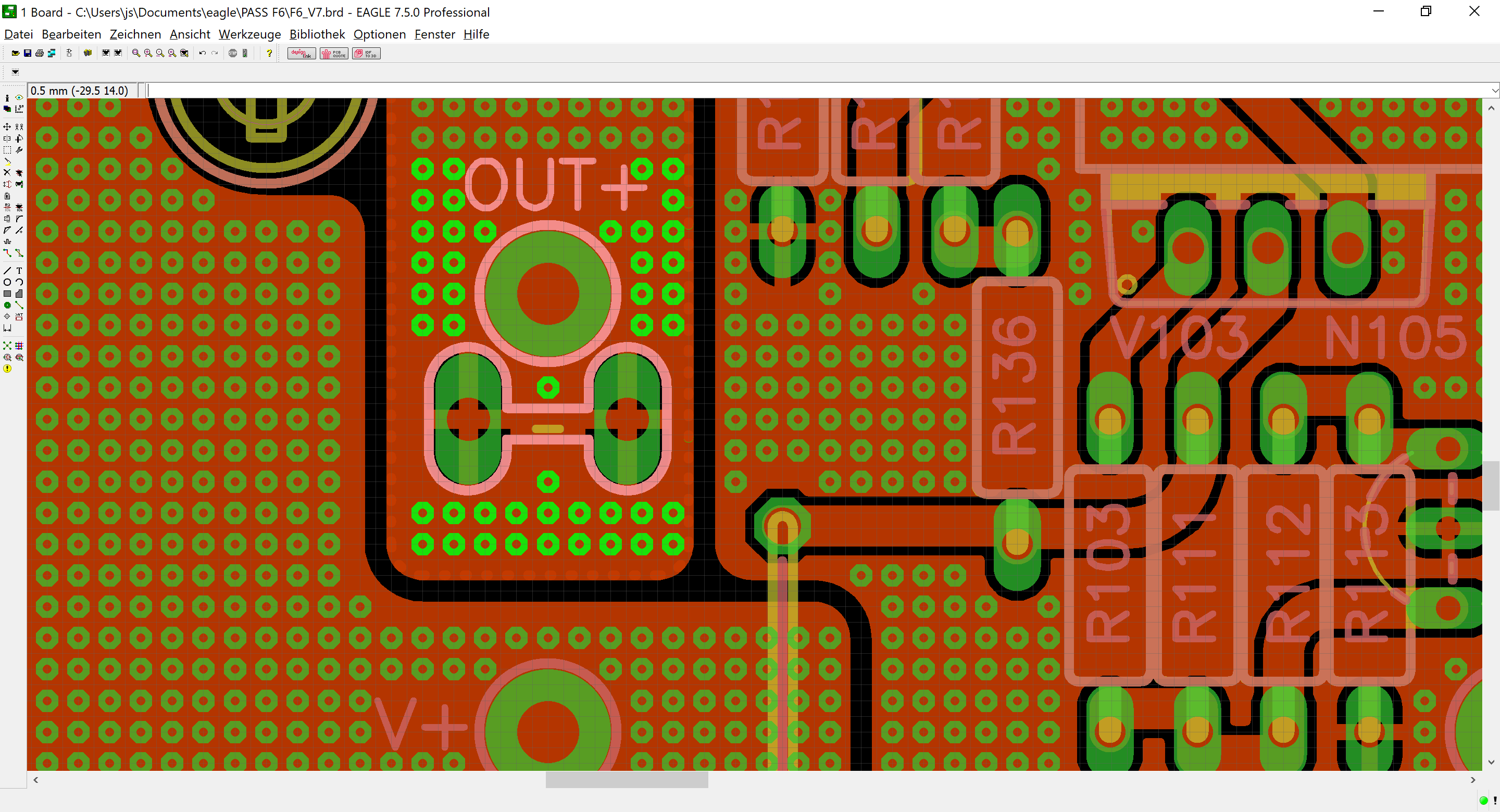Click the horizontal scrollbar right arrow
Viewport: 1500px width, 812px height.
pyautogui.click(x=1472, y=779)
